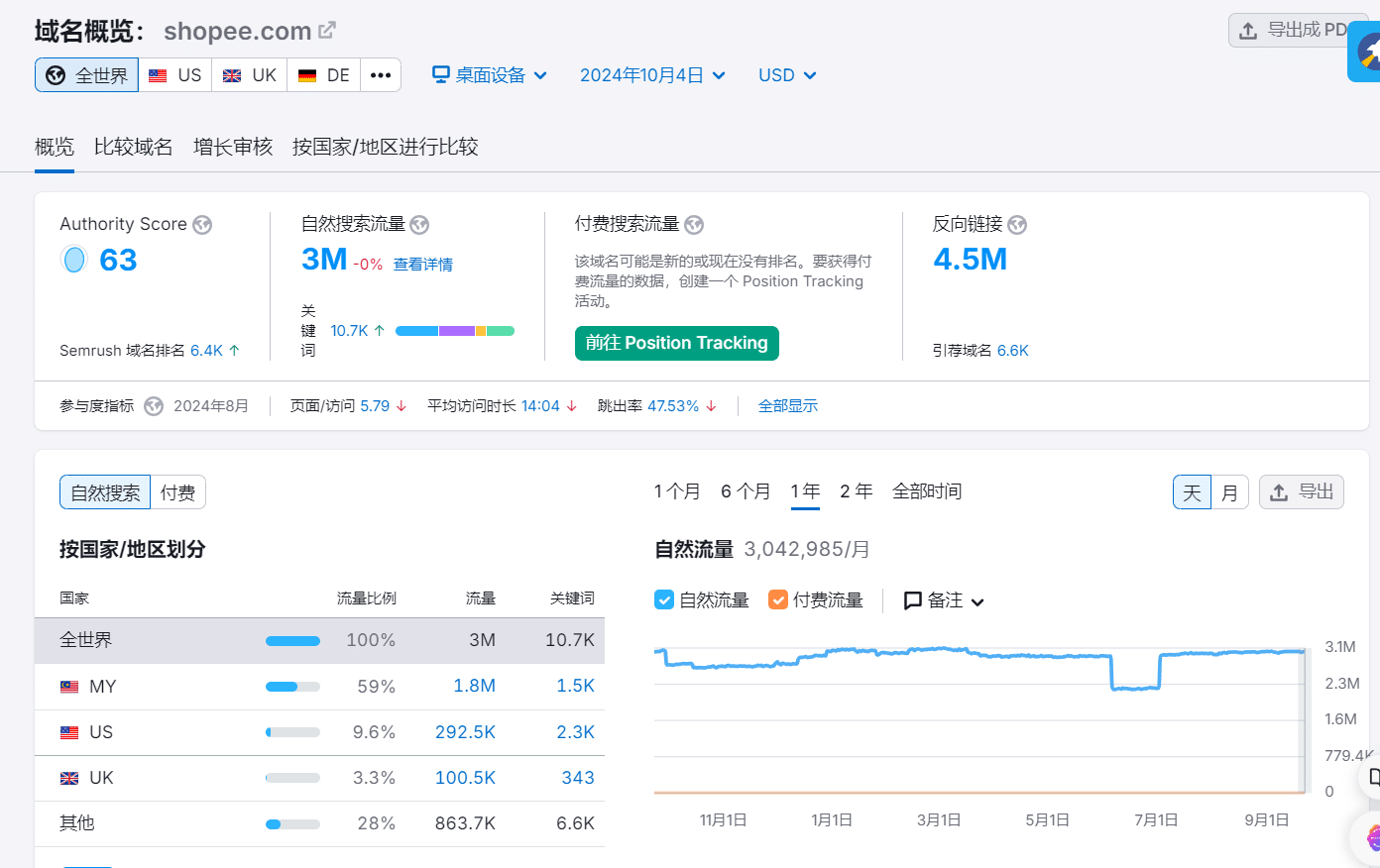Uncheck the 自然流量 checkbox
The width and height of the screenshot is (1380, 868).
(x=664, y=599)
